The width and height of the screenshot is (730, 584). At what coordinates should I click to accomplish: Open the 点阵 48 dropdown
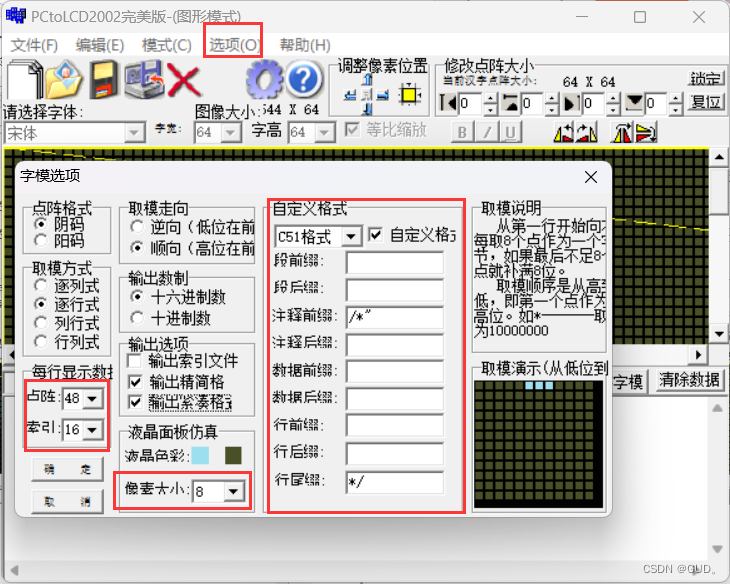[x=92, y=399]
